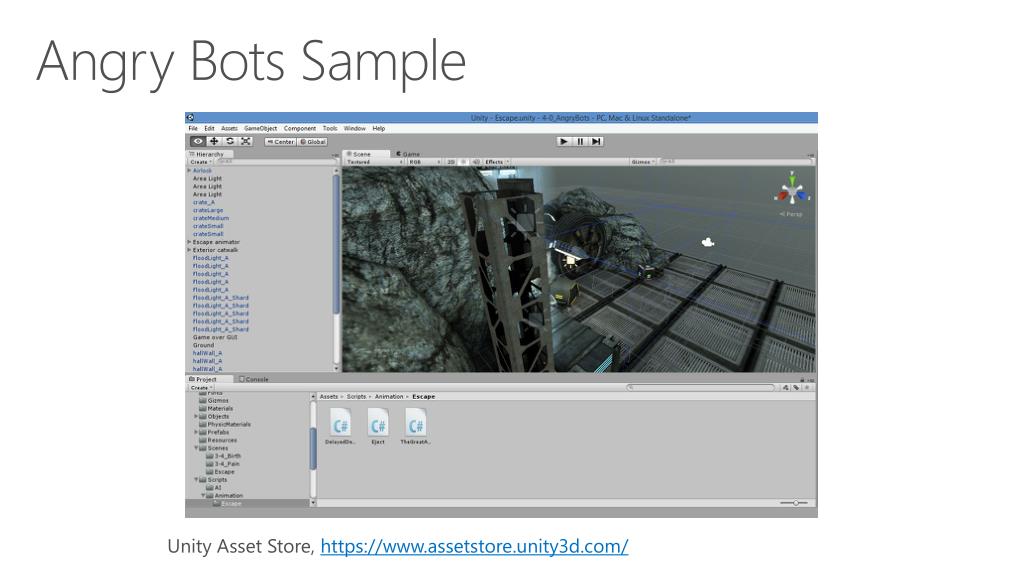1023x575 pixels.
Task: Select the Scale tool in the toolbar
Action: pos(246,141)
